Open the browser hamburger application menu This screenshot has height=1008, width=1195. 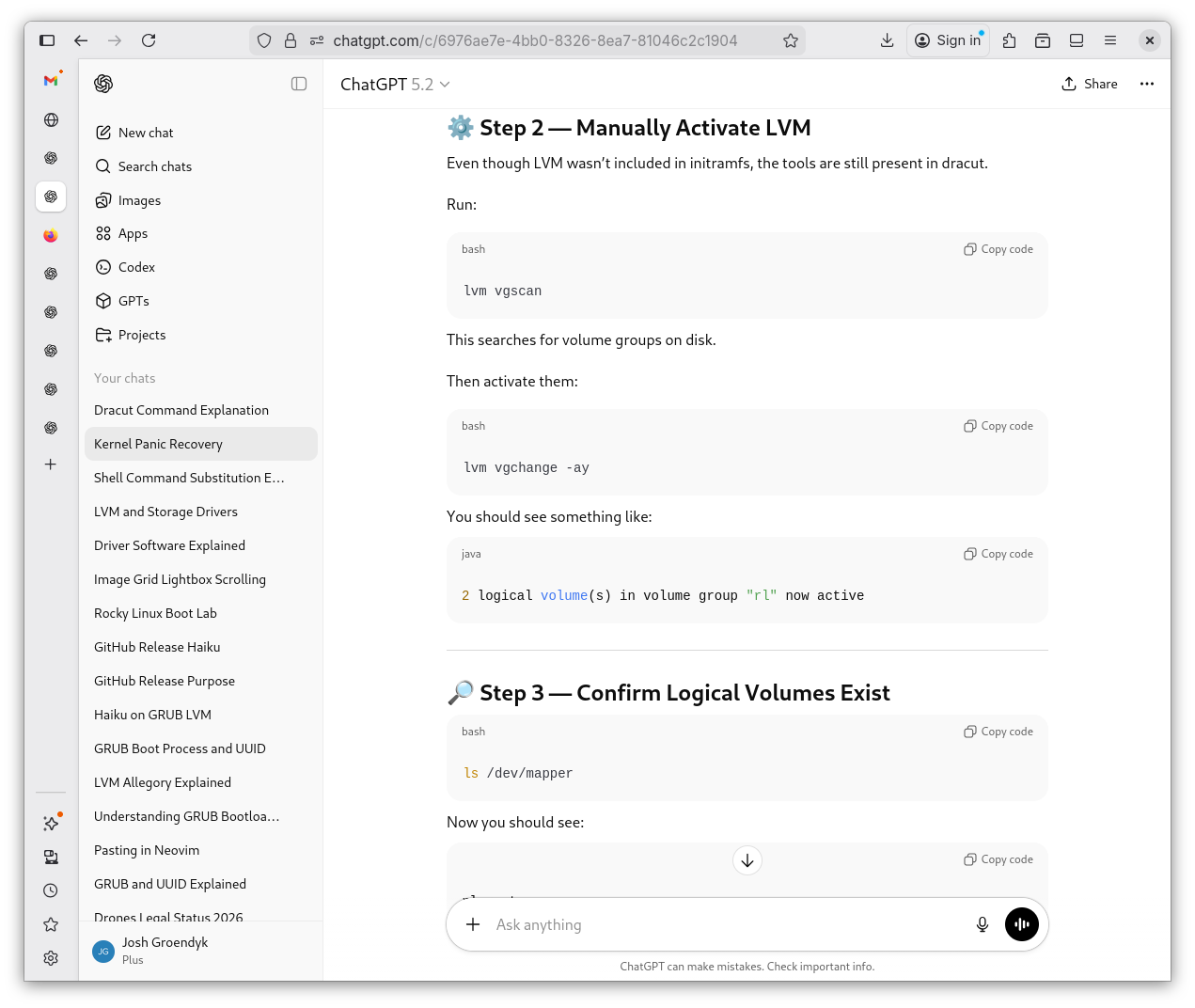[1109, 40]
